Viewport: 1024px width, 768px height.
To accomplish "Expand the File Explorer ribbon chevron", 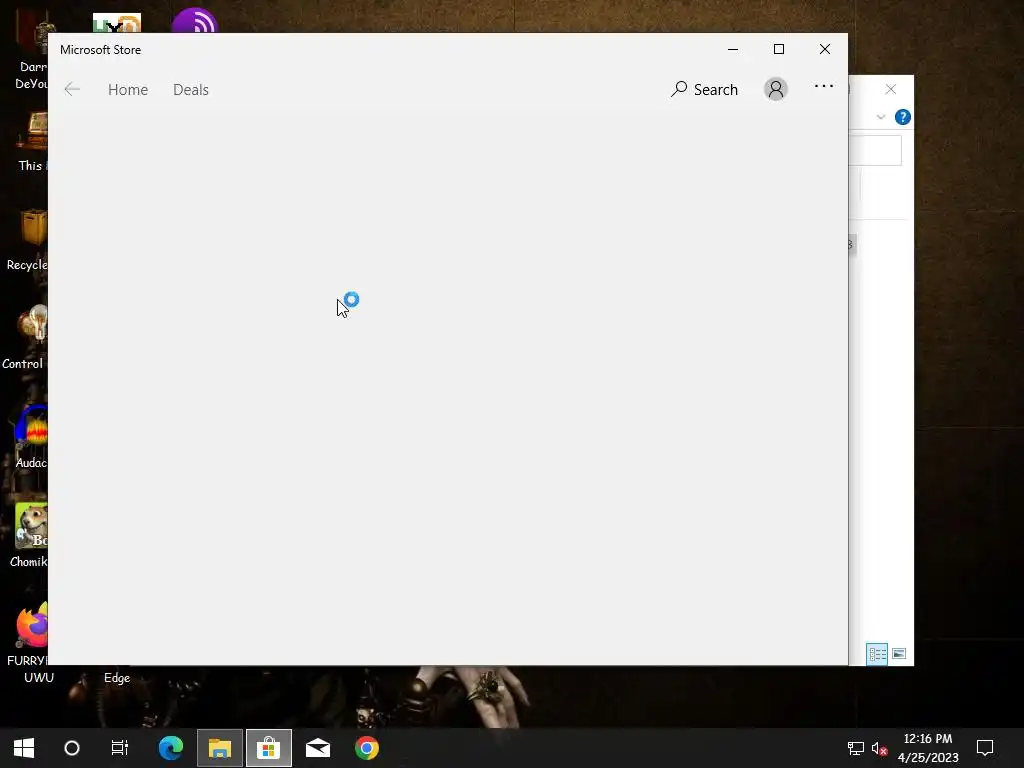I will [x=881, y=118].
